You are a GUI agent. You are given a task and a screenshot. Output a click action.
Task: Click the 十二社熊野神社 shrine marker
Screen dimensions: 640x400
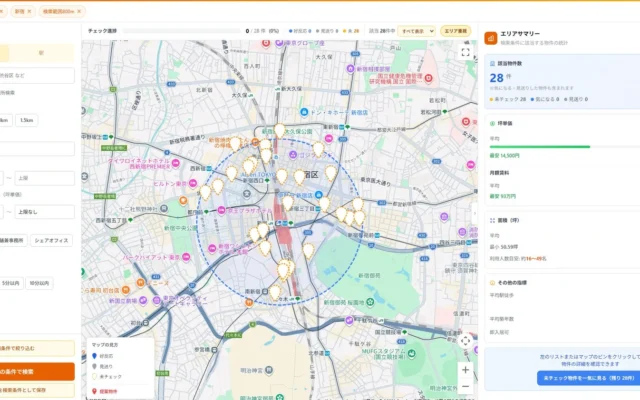[x=164, y=209]
